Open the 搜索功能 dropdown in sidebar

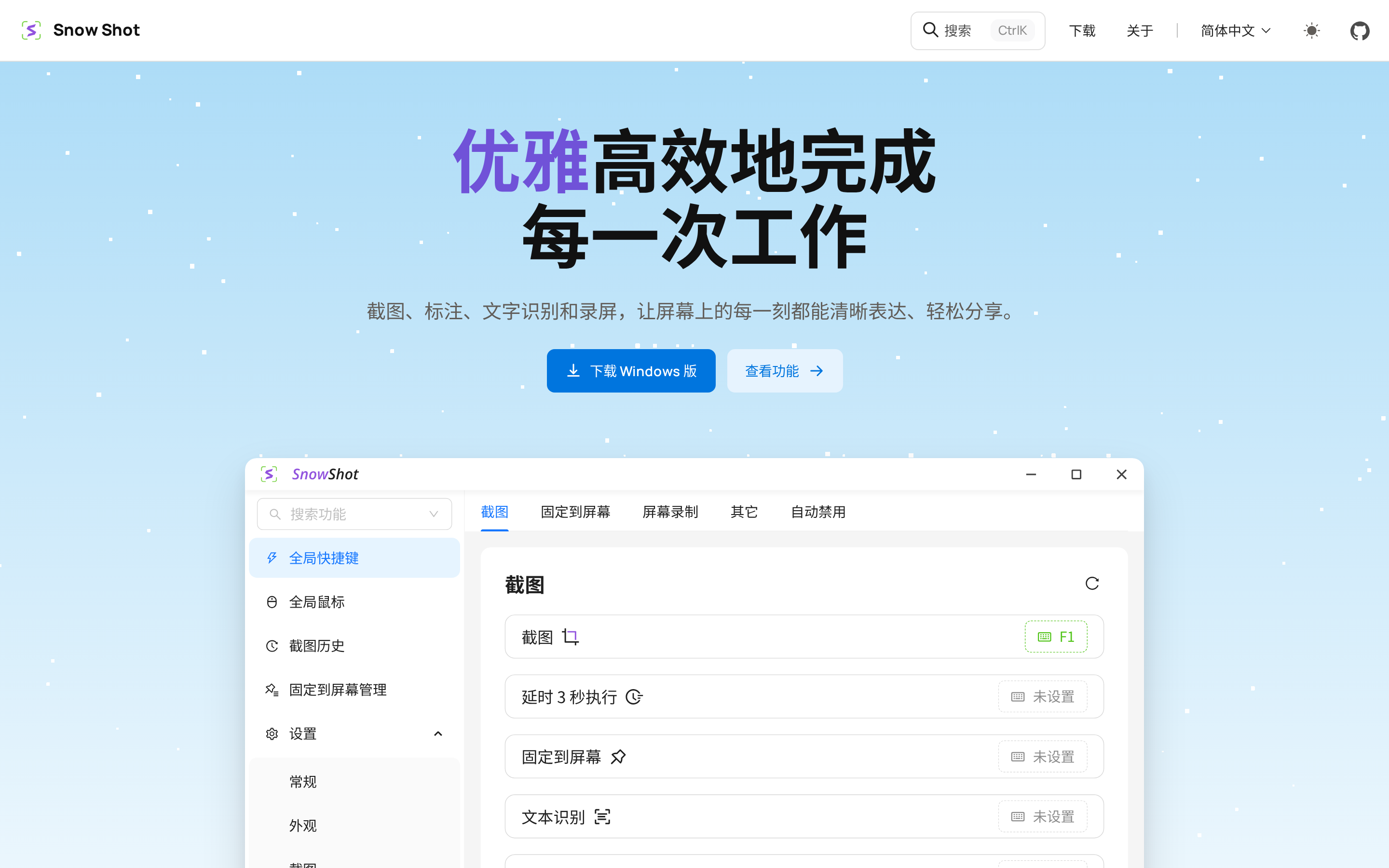pos(354,514)
